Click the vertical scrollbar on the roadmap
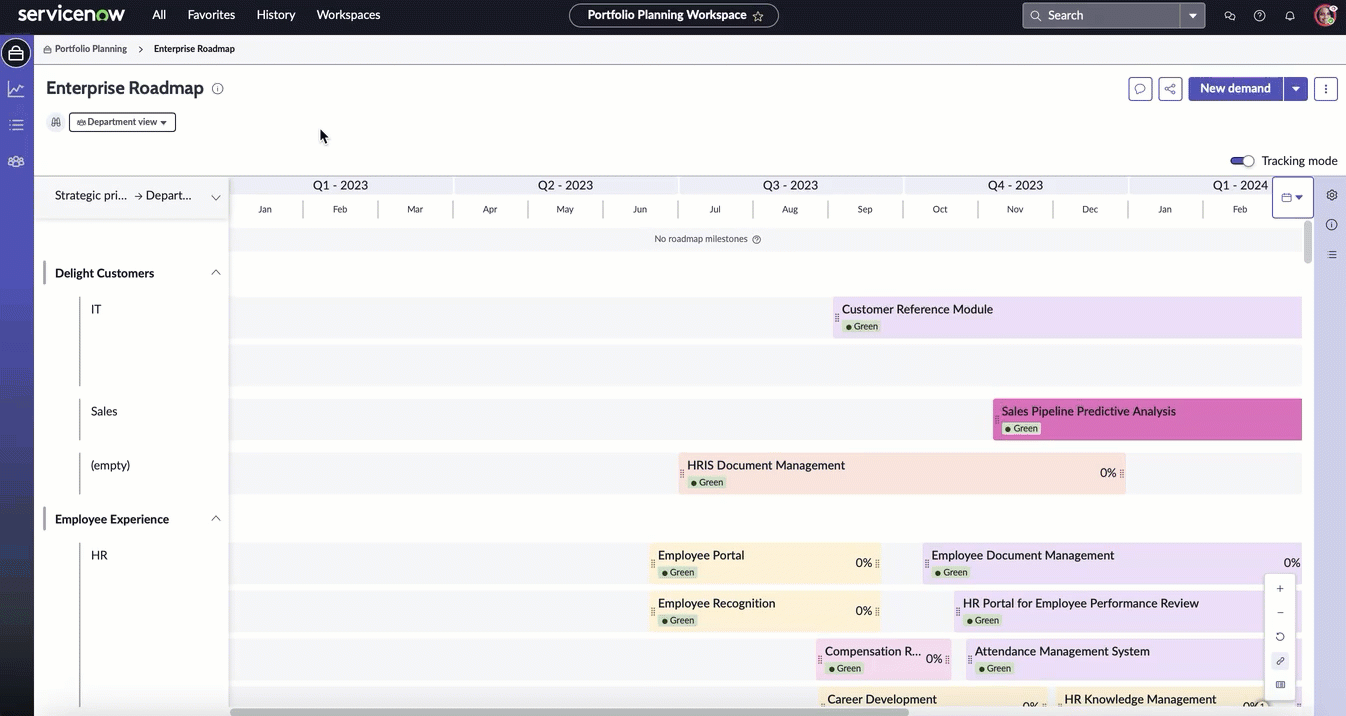Image resolution: width=1346 pixels, height=716 pixels. 1308,242
